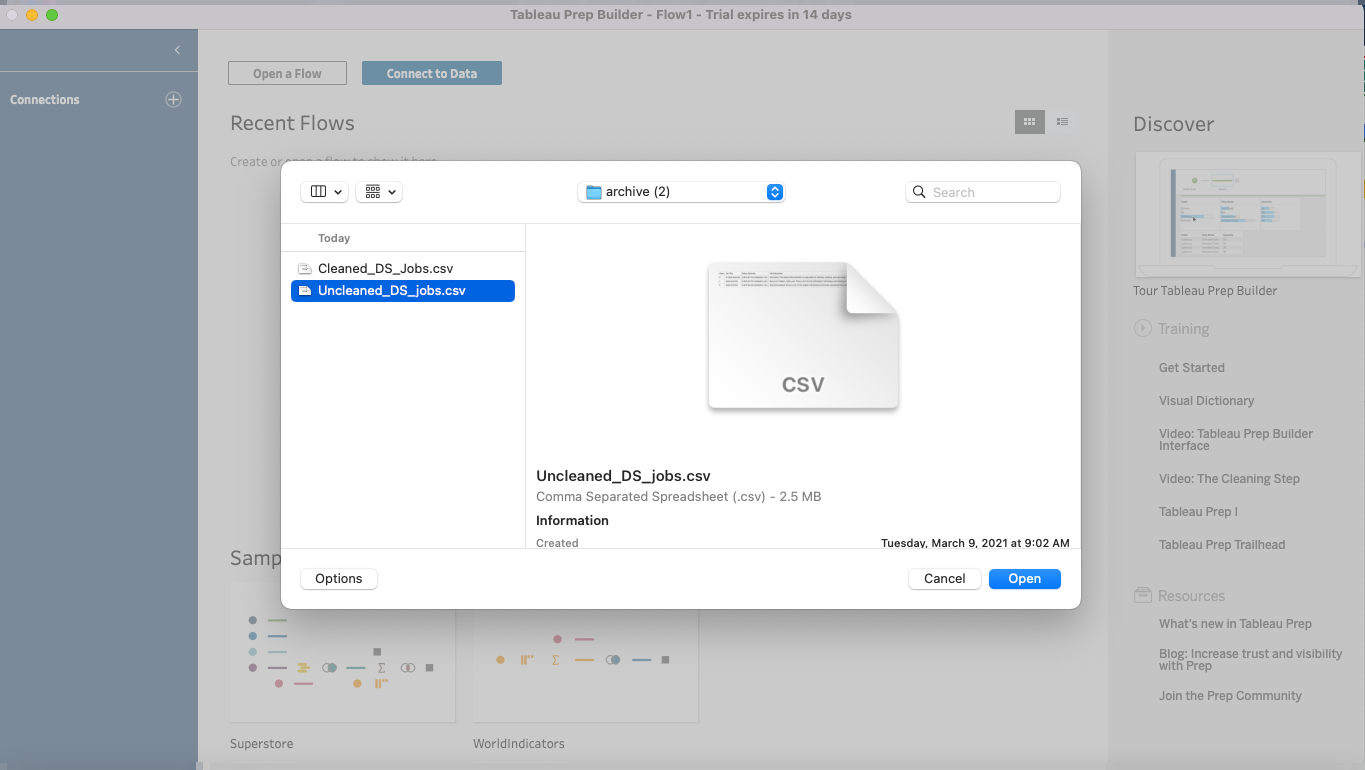Screen dimensions: 1365x770
Task: Open group-by icon options dropdown
Action: pyautogui.click(x=379, y=192)
